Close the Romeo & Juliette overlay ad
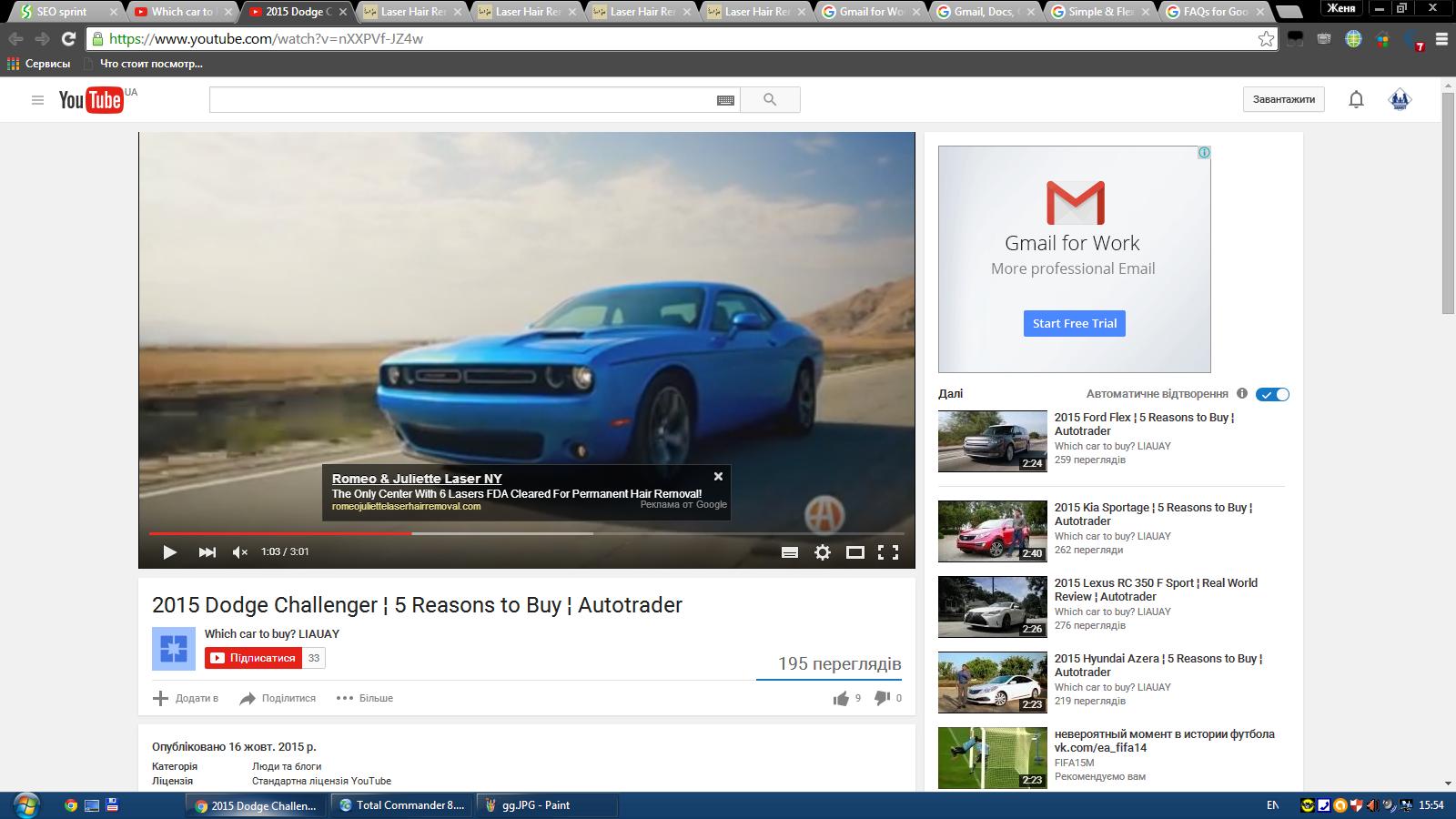1456x819 pixels. (718, 476)
